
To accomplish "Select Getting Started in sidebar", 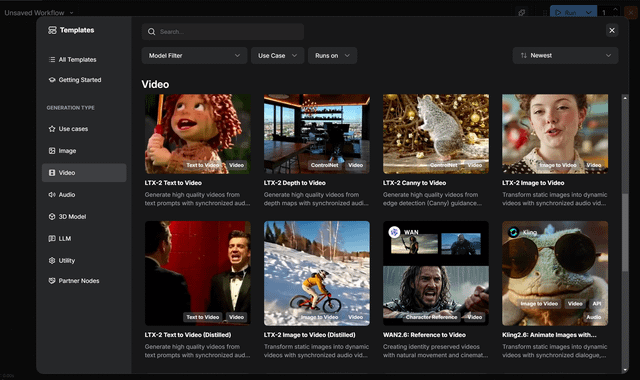I will pyautogui.click(x=84, y=80).
